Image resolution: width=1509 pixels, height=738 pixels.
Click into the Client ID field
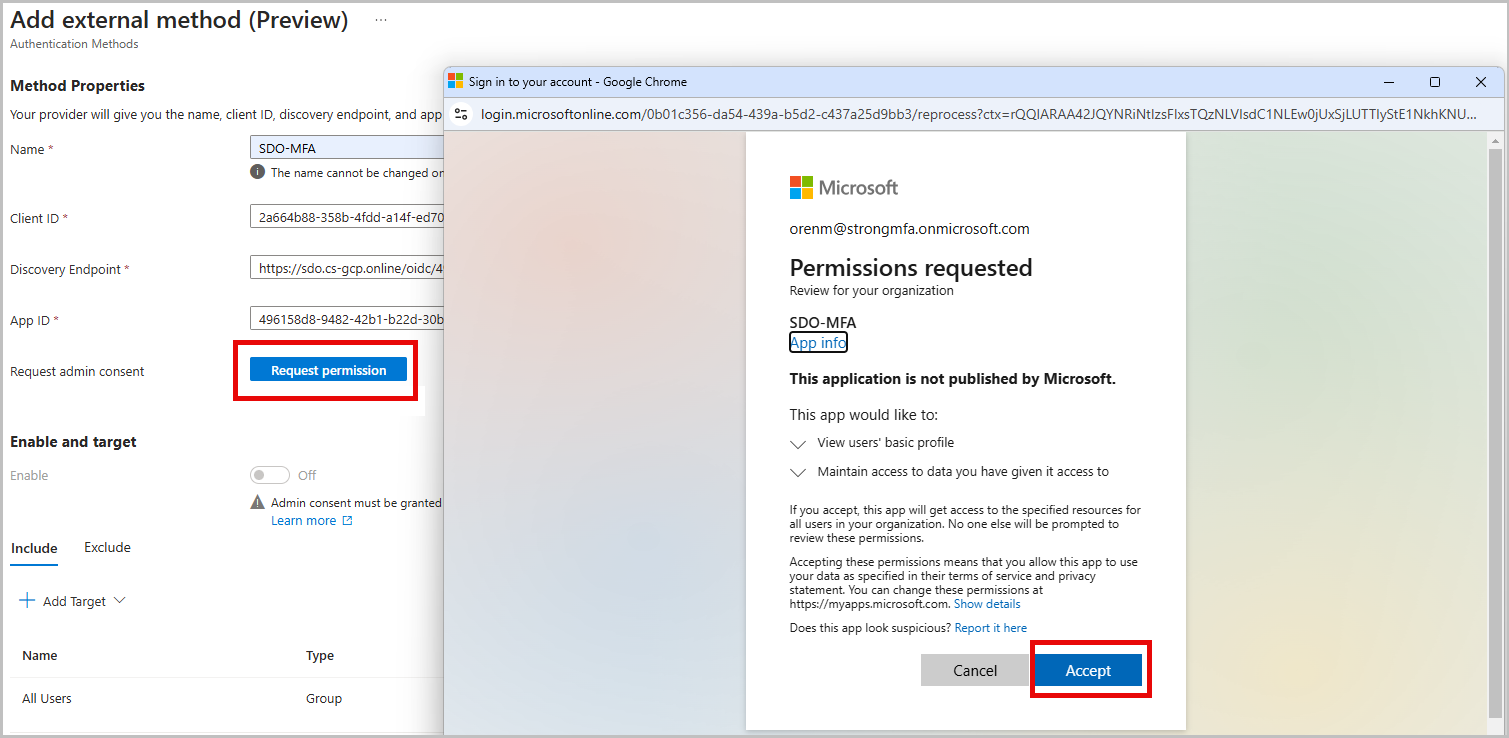tap(347, 217)
